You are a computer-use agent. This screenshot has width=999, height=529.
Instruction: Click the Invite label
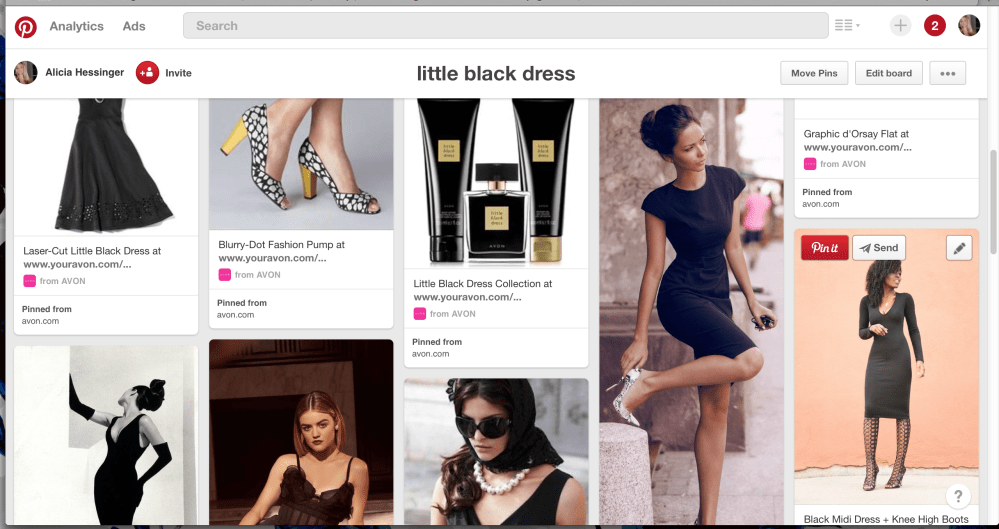[178, 73]
